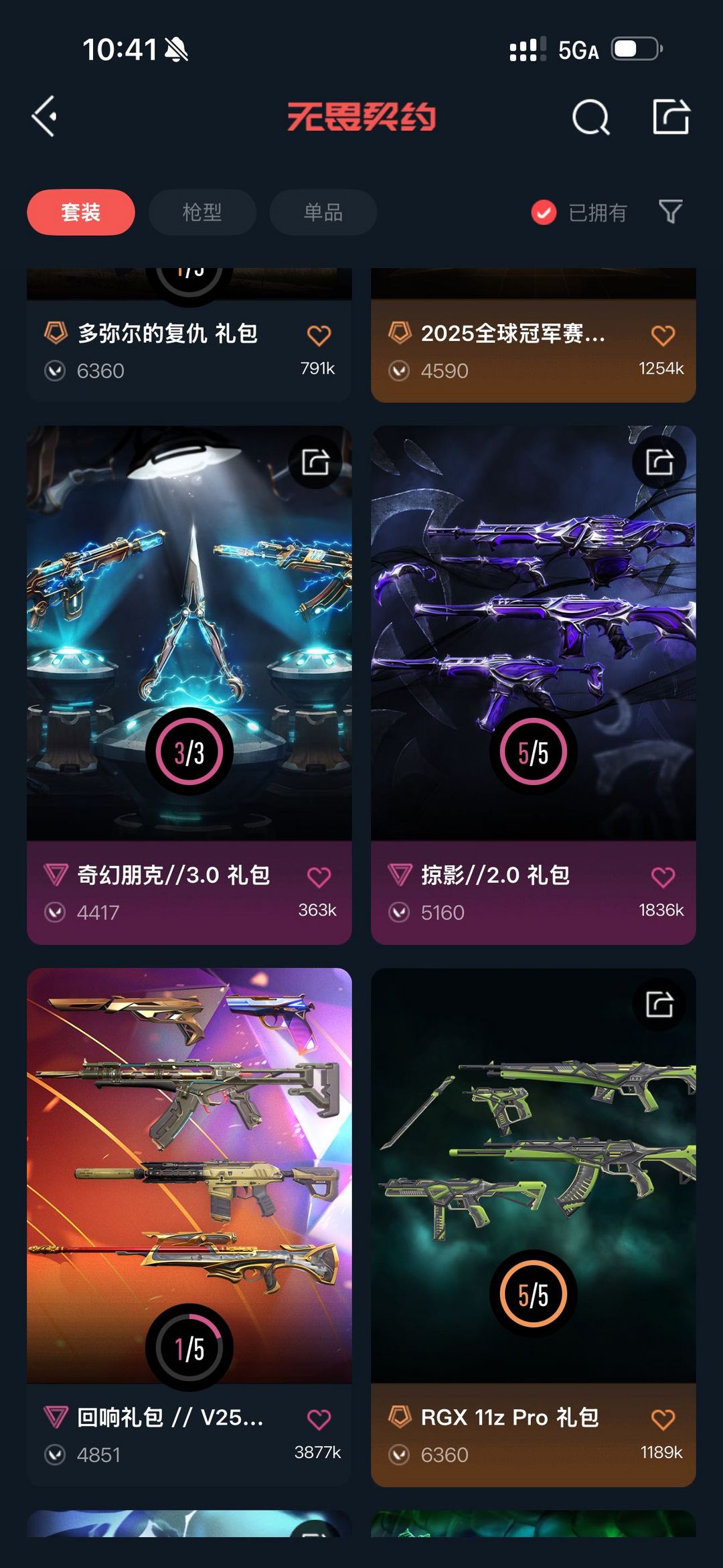Open the search magnifier icon

[x=590, y=117]
